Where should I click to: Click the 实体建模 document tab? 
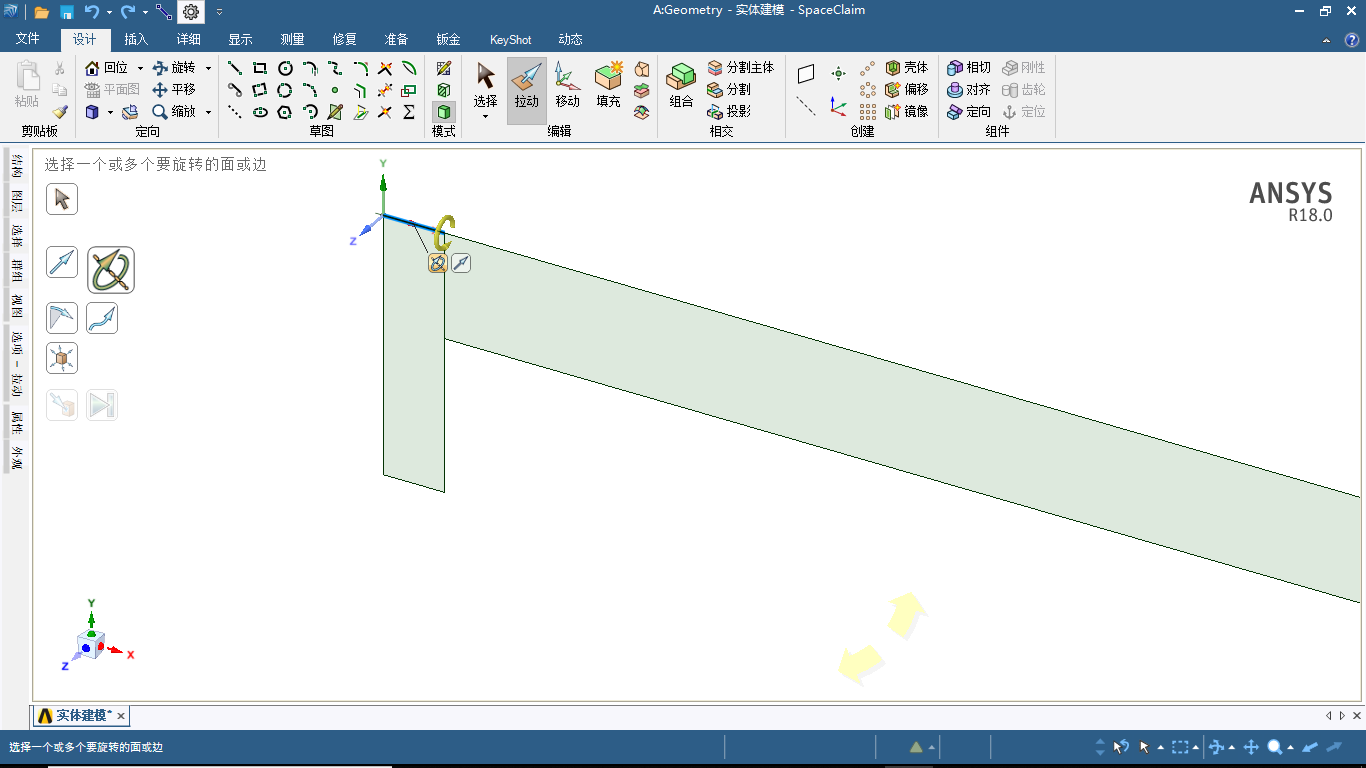pos(81,716)
